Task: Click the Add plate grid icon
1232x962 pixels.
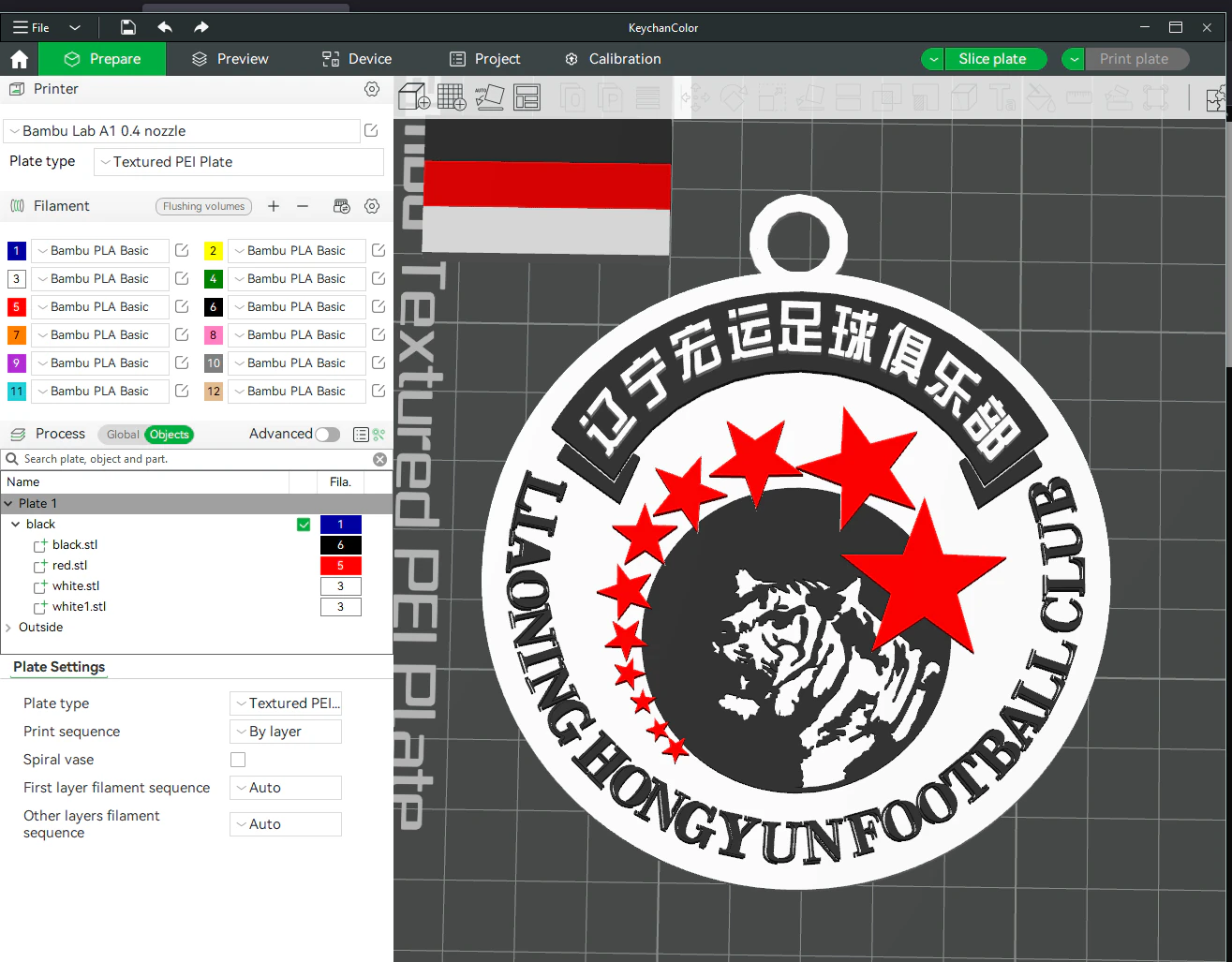Action: pyautogui.click(x=452, y=96)
